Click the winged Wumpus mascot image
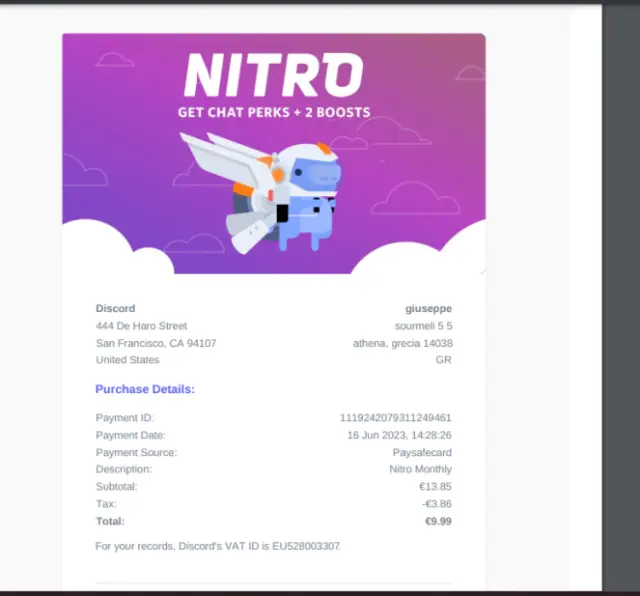The height and width of the screenshot is (596, 640). [x=261, y=192]
